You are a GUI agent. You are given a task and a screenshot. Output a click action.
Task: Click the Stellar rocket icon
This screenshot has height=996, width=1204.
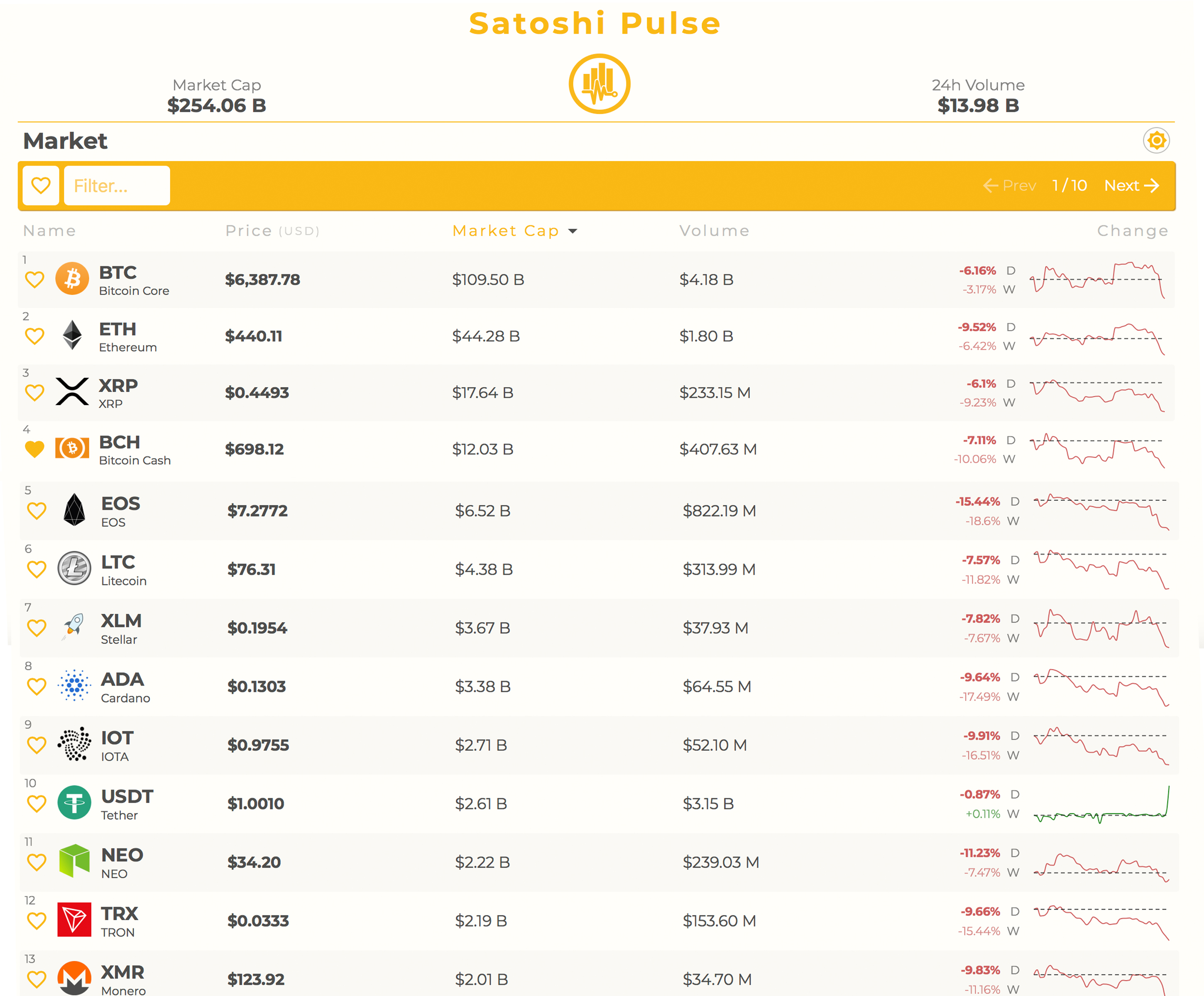[x=73, y=626]
